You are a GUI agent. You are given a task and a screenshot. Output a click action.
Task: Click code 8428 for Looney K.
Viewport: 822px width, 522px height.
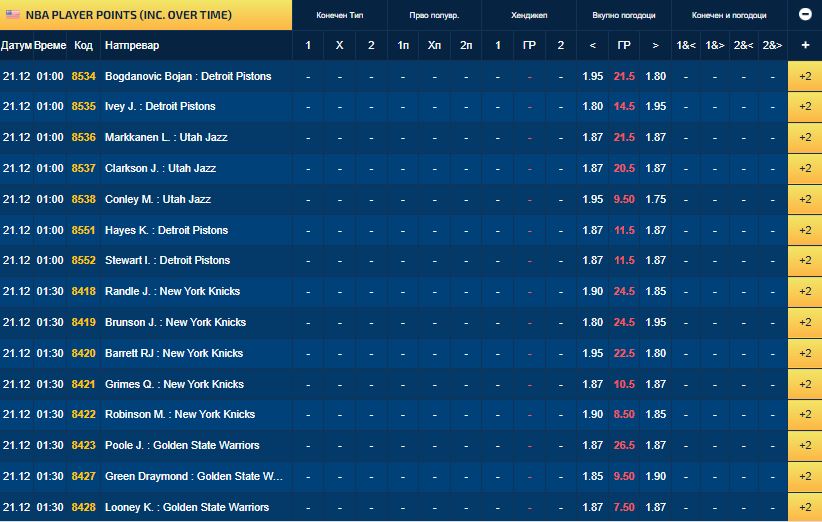(84, 507)
